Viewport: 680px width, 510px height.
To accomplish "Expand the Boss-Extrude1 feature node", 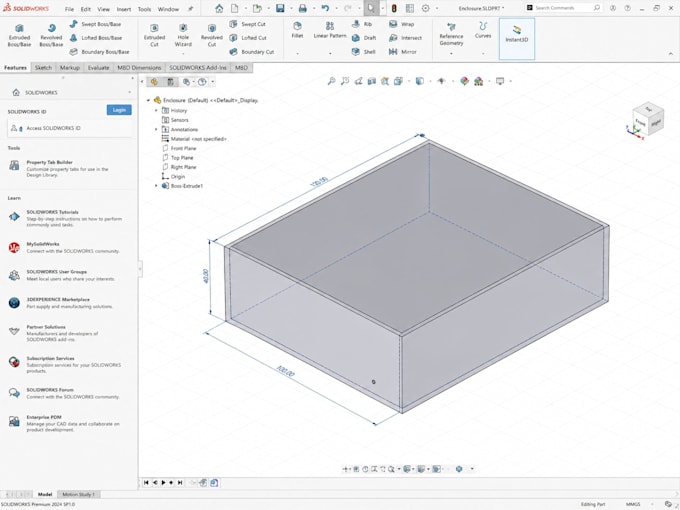I will 157,186.
